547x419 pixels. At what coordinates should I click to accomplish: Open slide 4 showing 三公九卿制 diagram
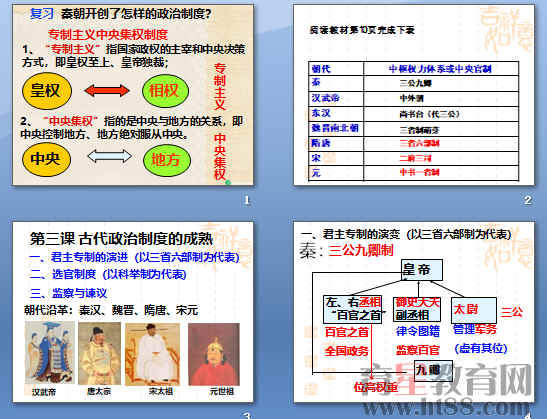point(414,312)
